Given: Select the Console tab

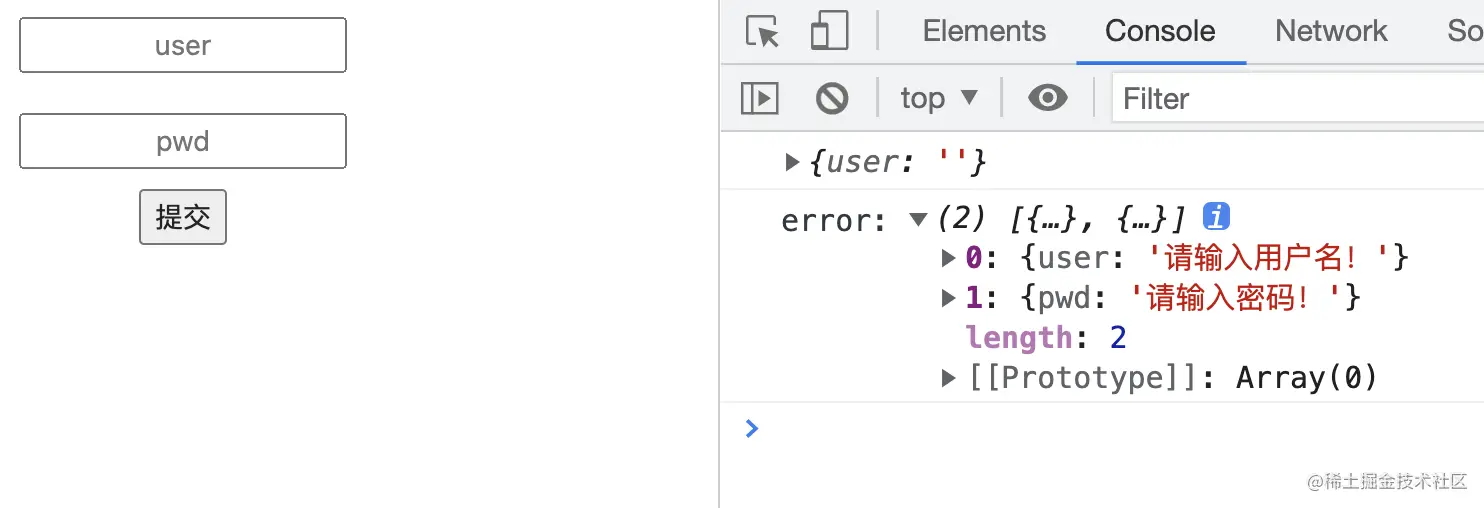Looking at the screenshot, I should tap(1160, 31).
